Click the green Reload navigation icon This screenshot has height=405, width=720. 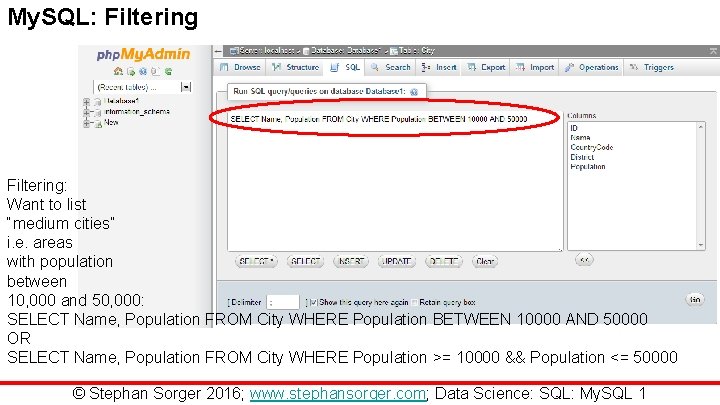169,71
